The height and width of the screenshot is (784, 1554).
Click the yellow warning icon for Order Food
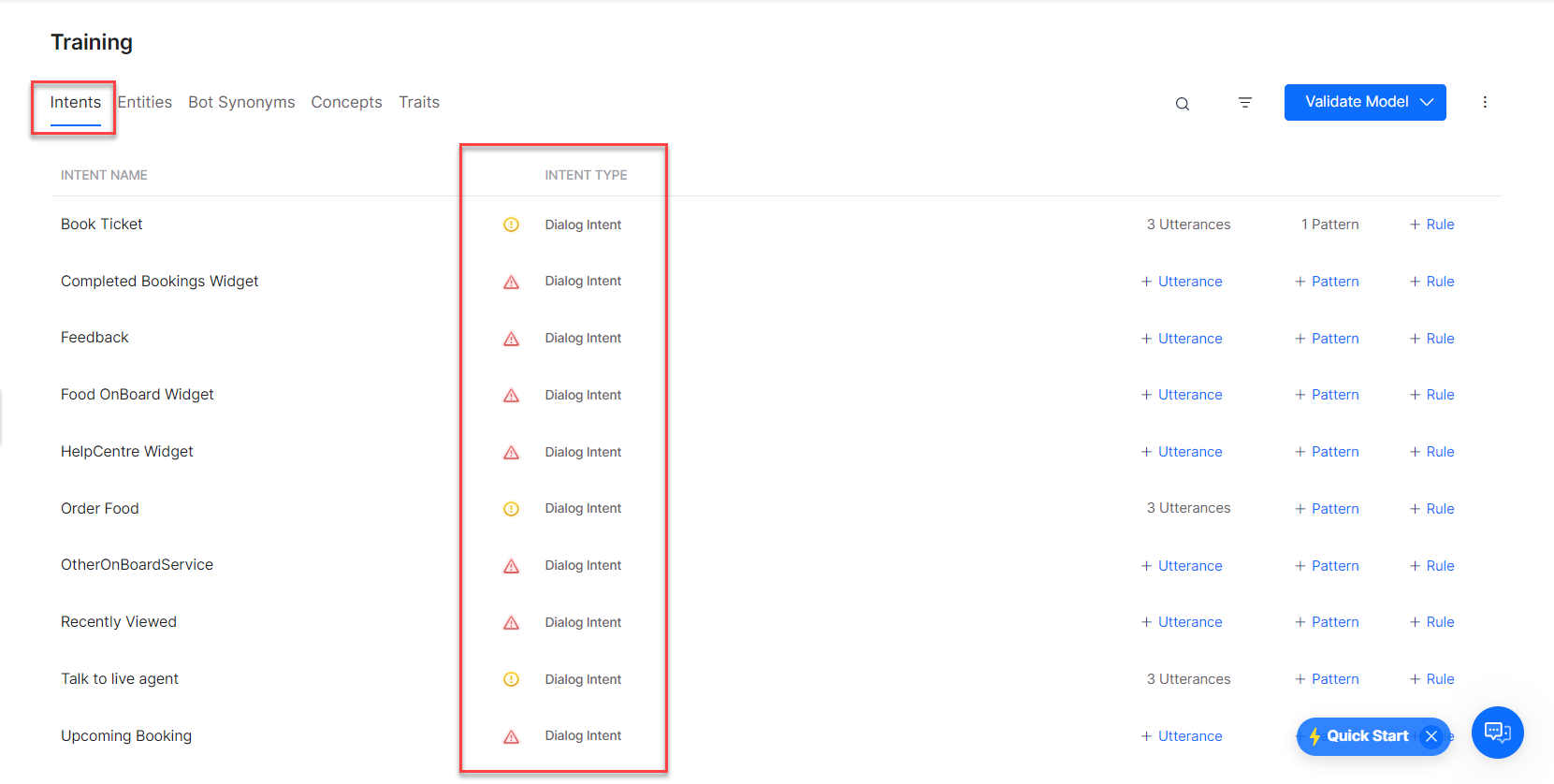point(511,509)
